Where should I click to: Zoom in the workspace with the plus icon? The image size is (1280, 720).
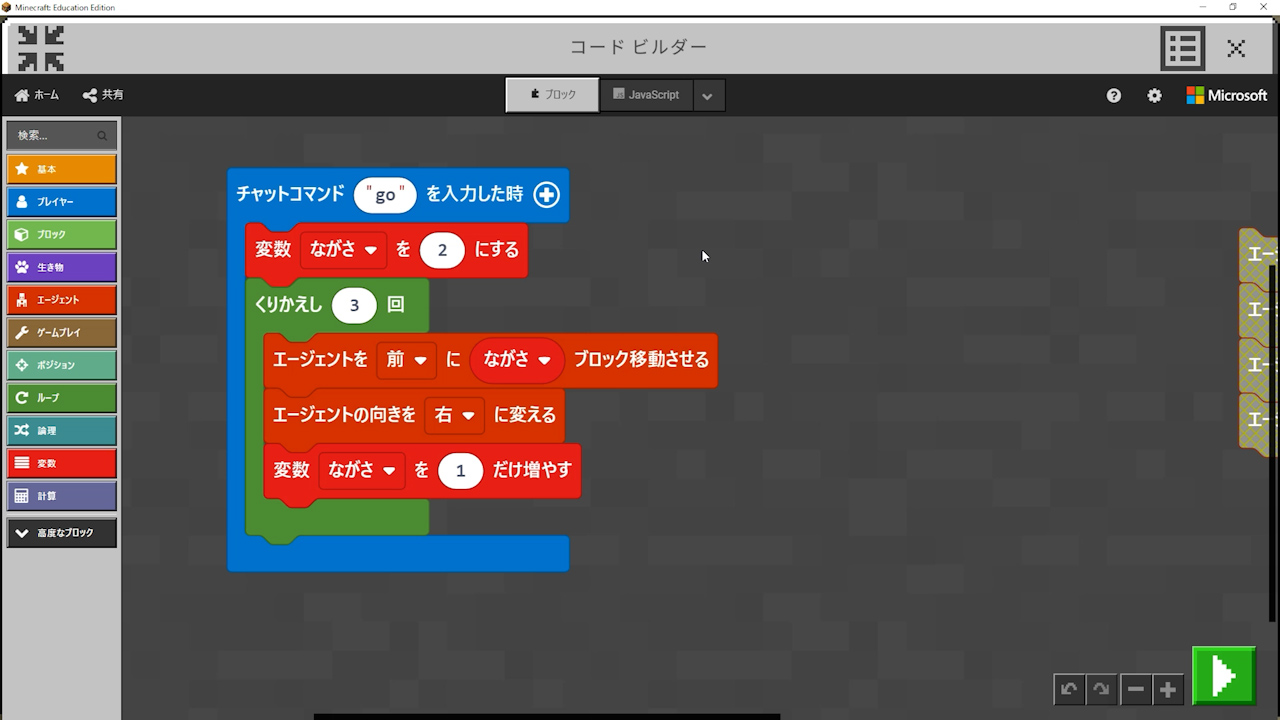coord(1167,689)
